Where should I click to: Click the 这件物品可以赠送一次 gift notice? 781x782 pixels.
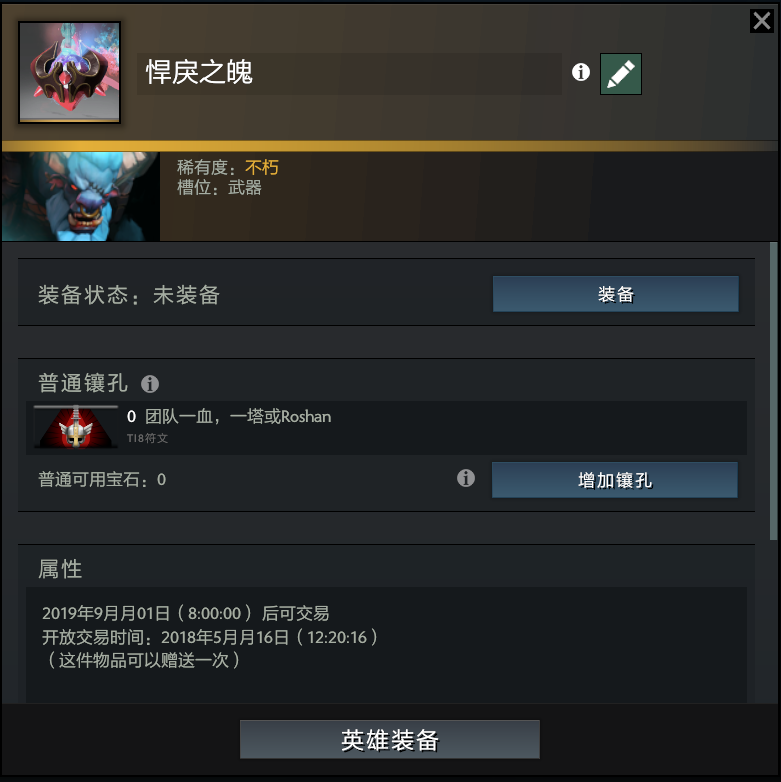143,660
